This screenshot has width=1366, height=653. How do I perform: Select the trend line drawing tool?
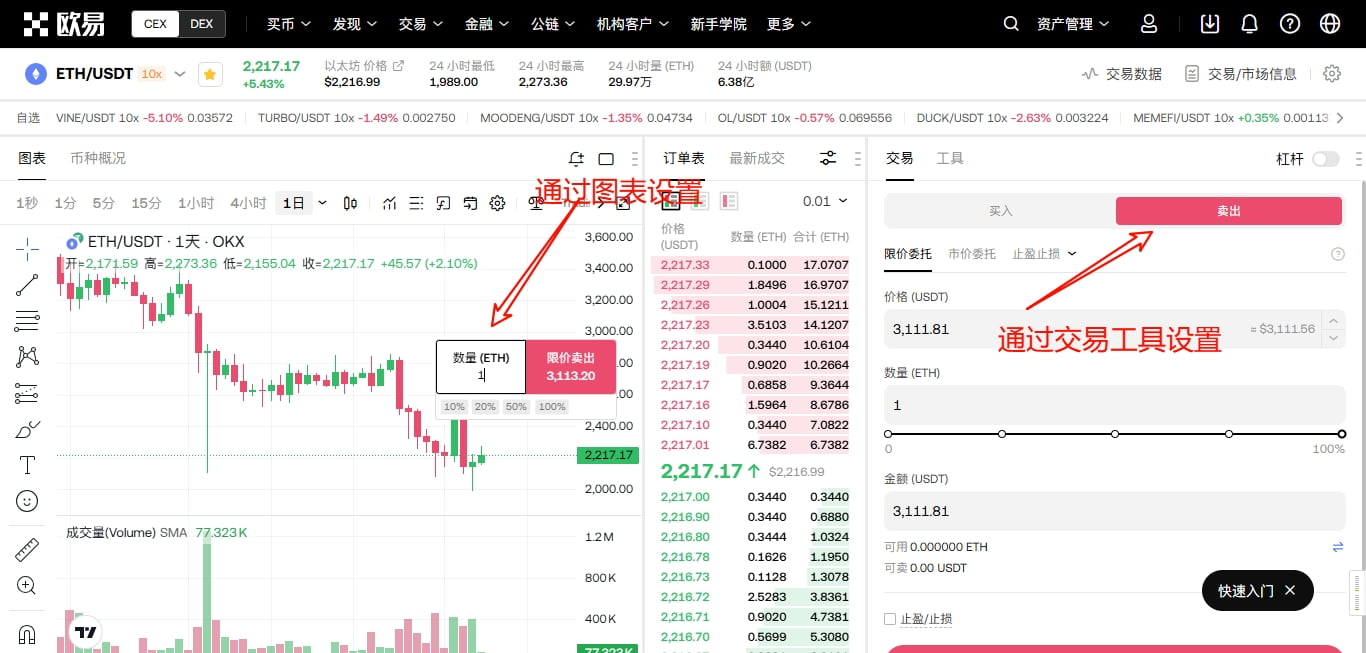[x=27, y=284]
